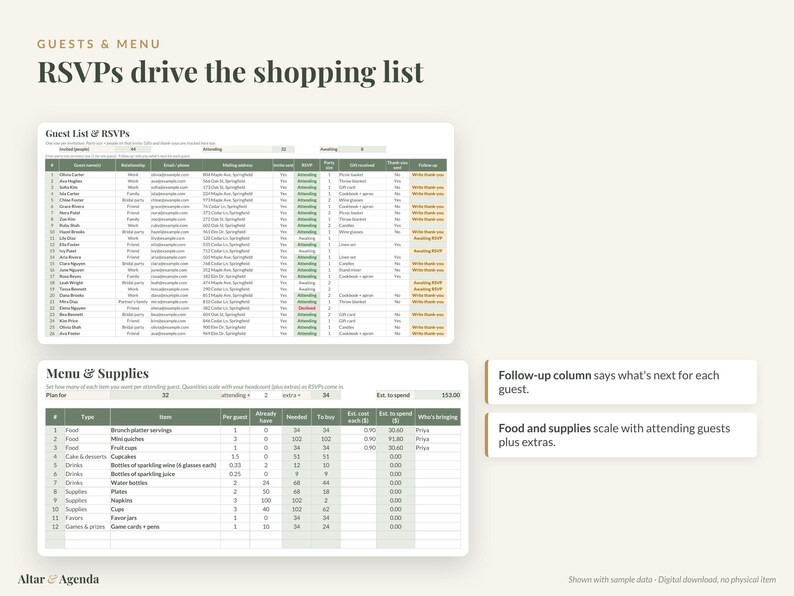This screenshot has height=596, width=794.
Task: Click the 'Guest List & RSVPs' sheet title
Action: (x=87, y=134)
